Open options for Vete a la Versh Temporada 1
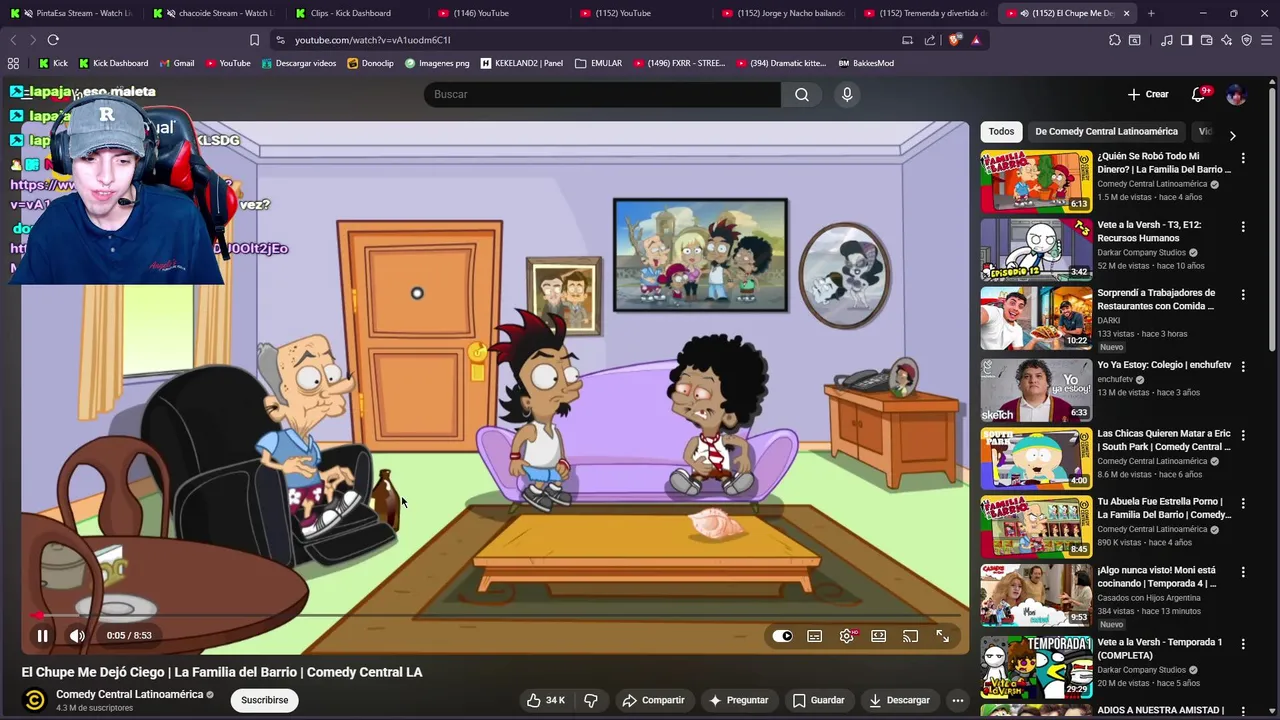1280x720 pixels. [x=1243, y=644]
